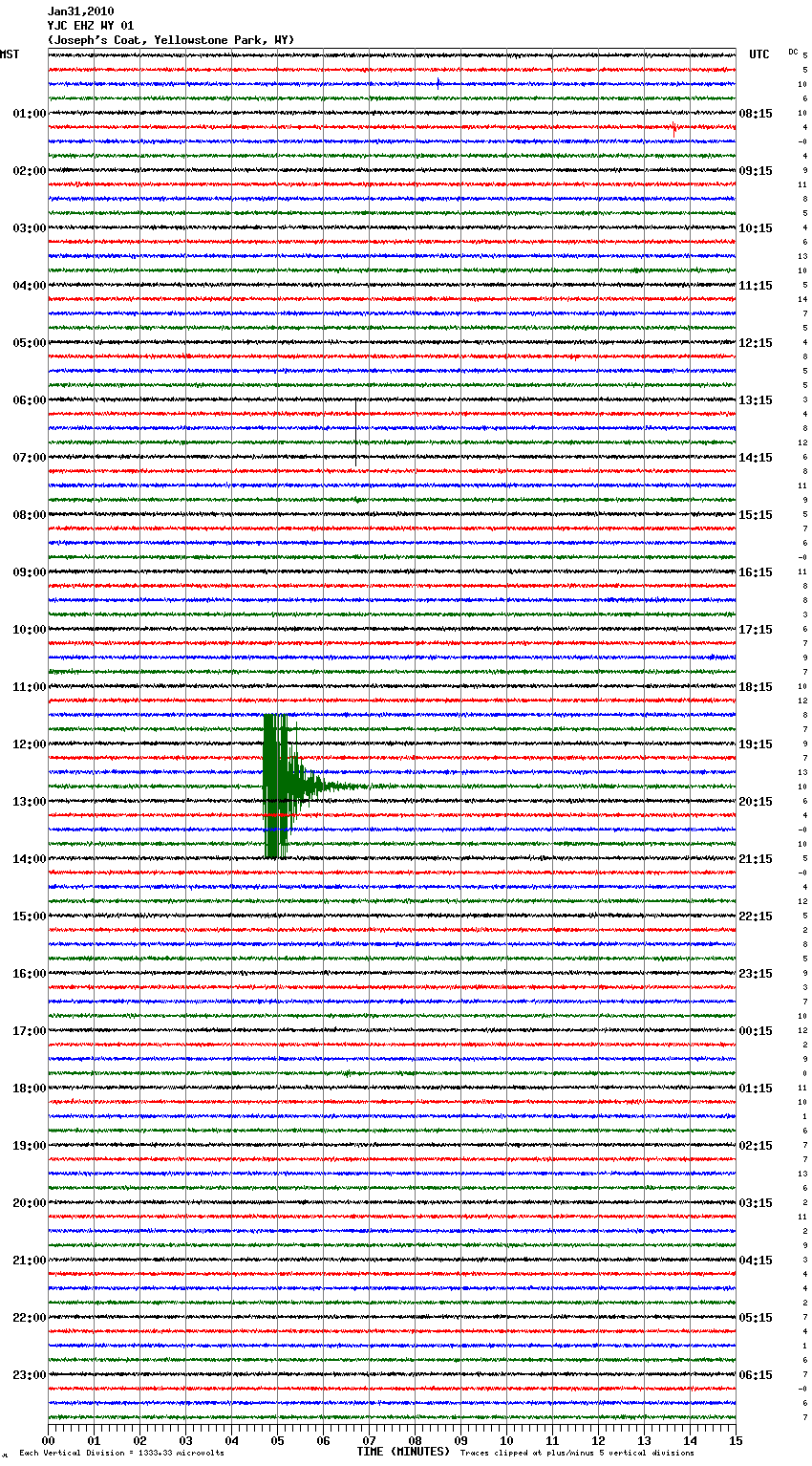Click the Each Vertical Division microvolts note
Screen dimensions: 812x1466
(x=121, y=1454)
